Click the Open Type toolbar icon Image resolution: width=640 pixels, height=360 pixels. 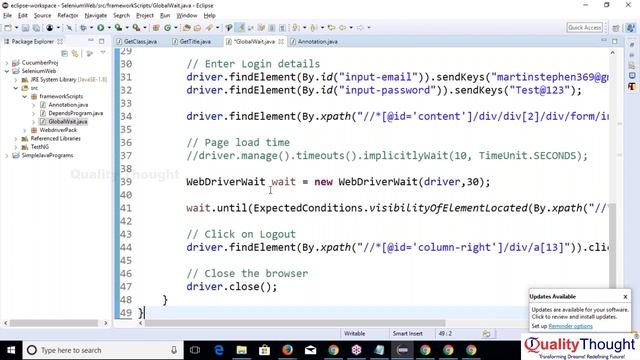click(187, 28)
